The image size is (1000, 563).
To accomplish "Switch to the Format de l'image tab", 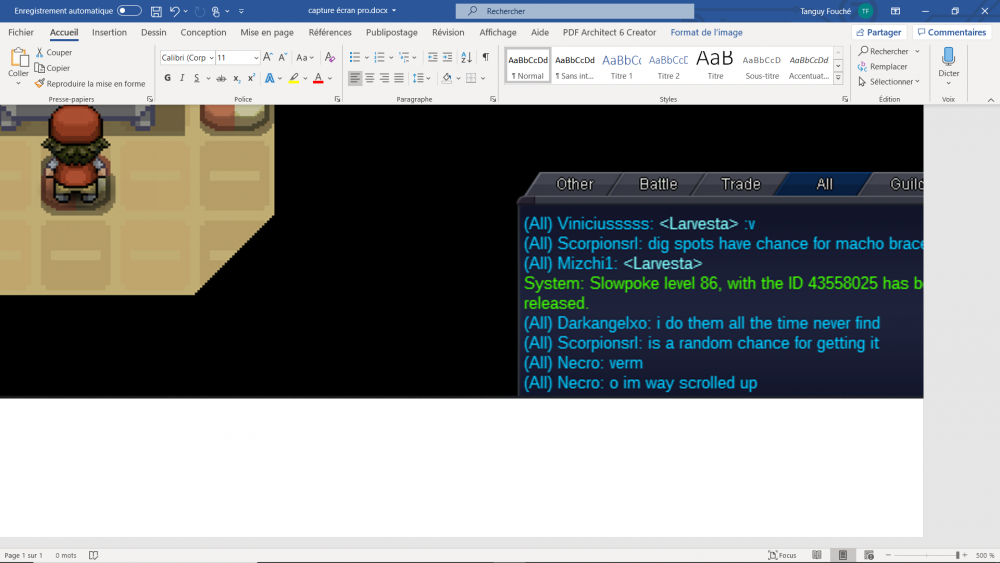I will 706,32.
